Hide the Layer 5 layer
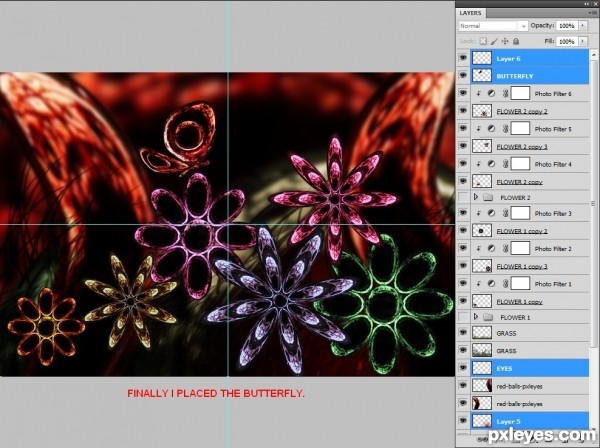 tap(463, 421)
